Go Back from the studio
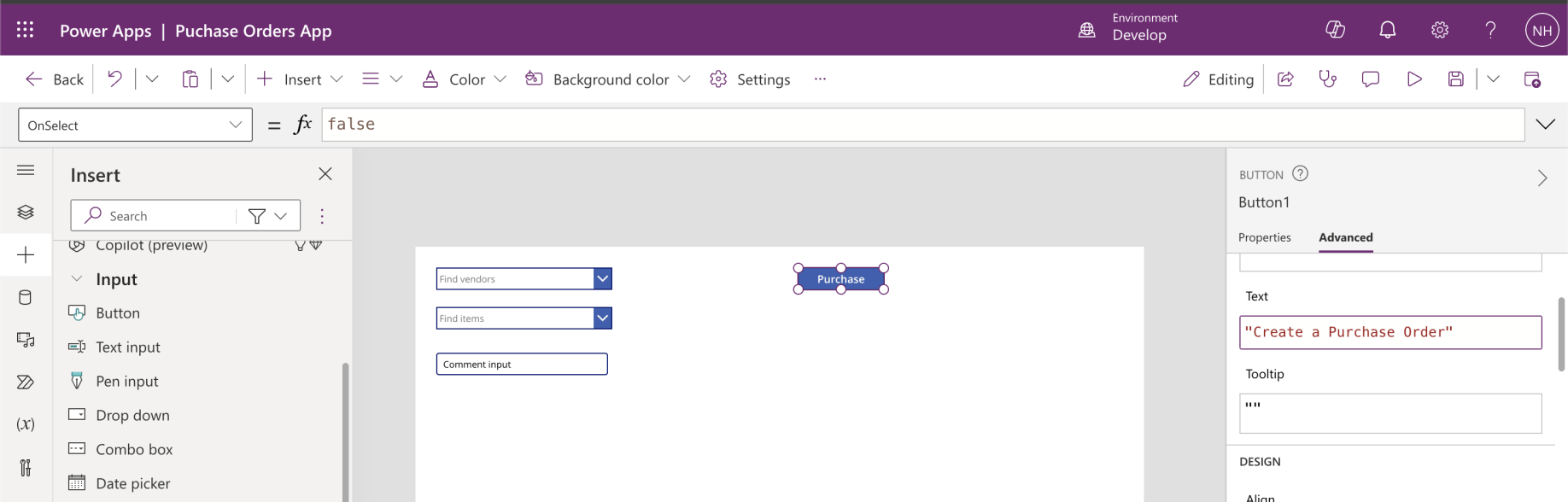 tap(55, 79)
